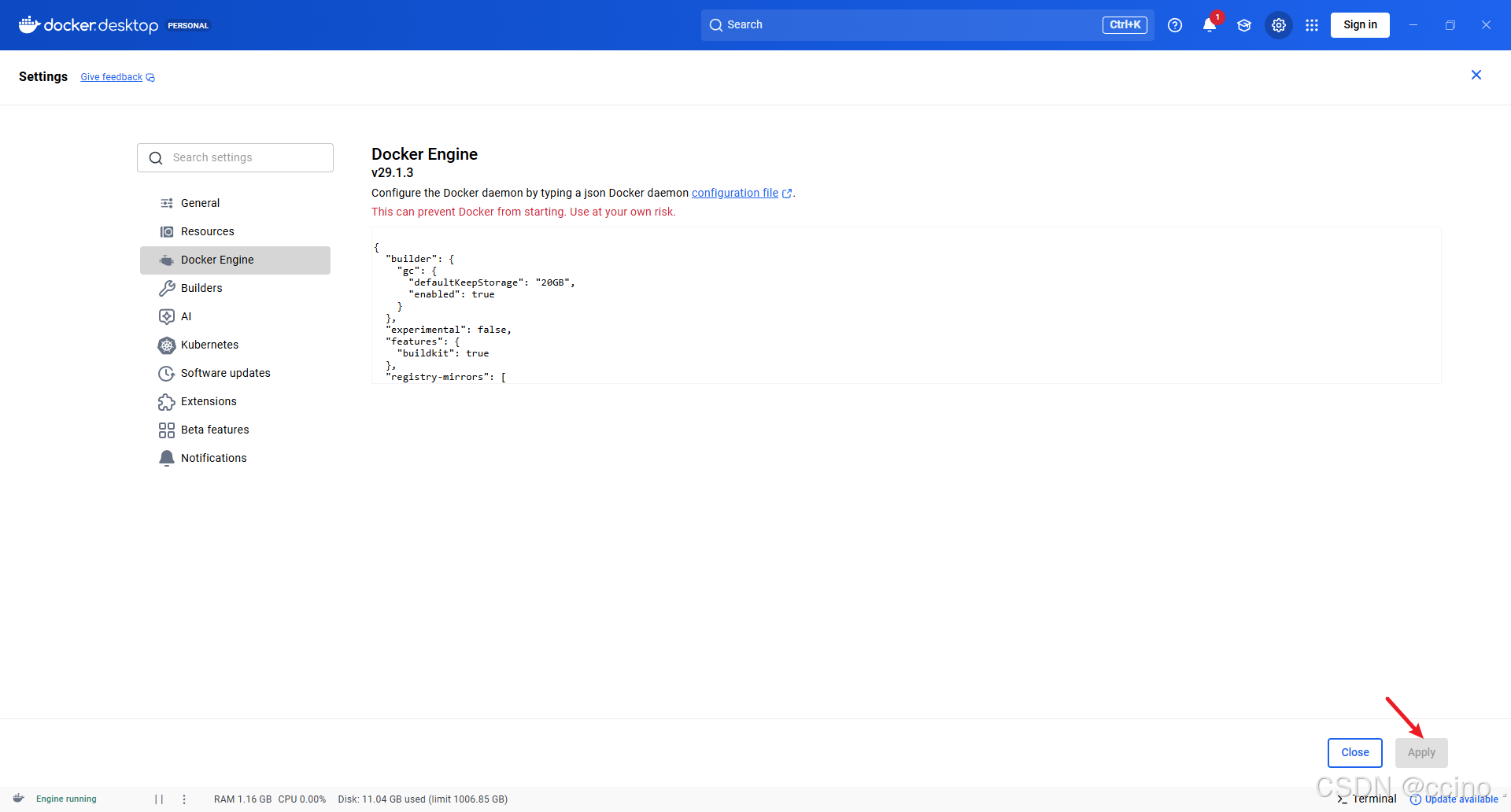Click the Resources icon in sidebar
Image resolution: width=1511 pixels, height=812 pixels.
pyautogui.click(x=167, y=231)
